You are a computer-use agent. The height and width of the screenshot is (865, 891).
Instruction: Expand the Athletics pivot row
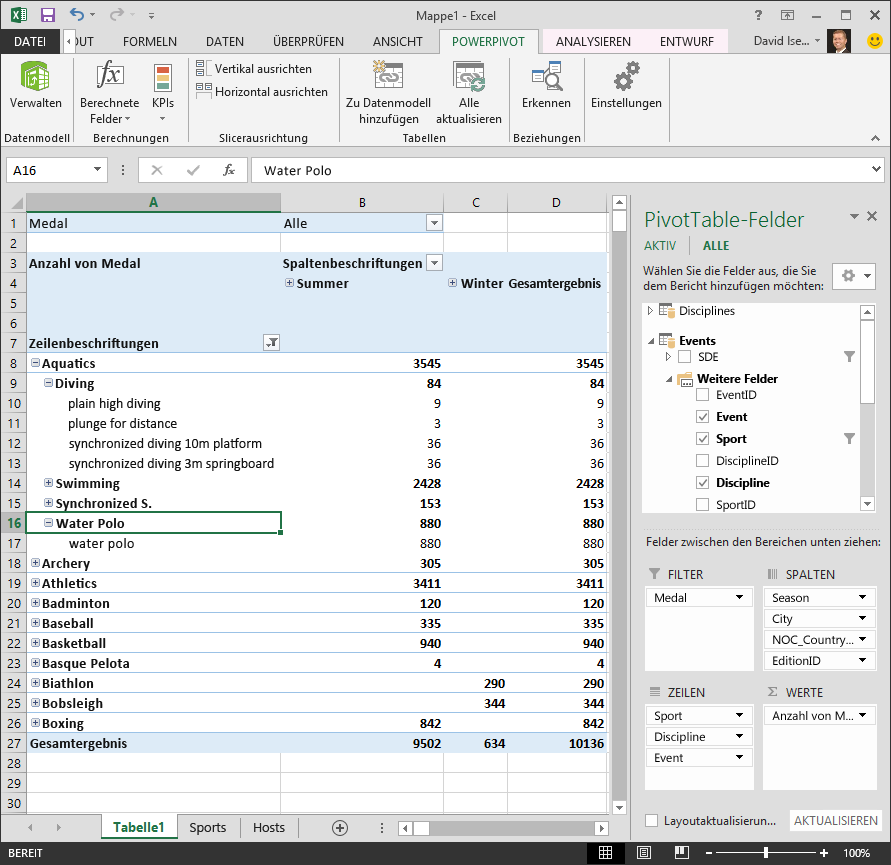34,583
